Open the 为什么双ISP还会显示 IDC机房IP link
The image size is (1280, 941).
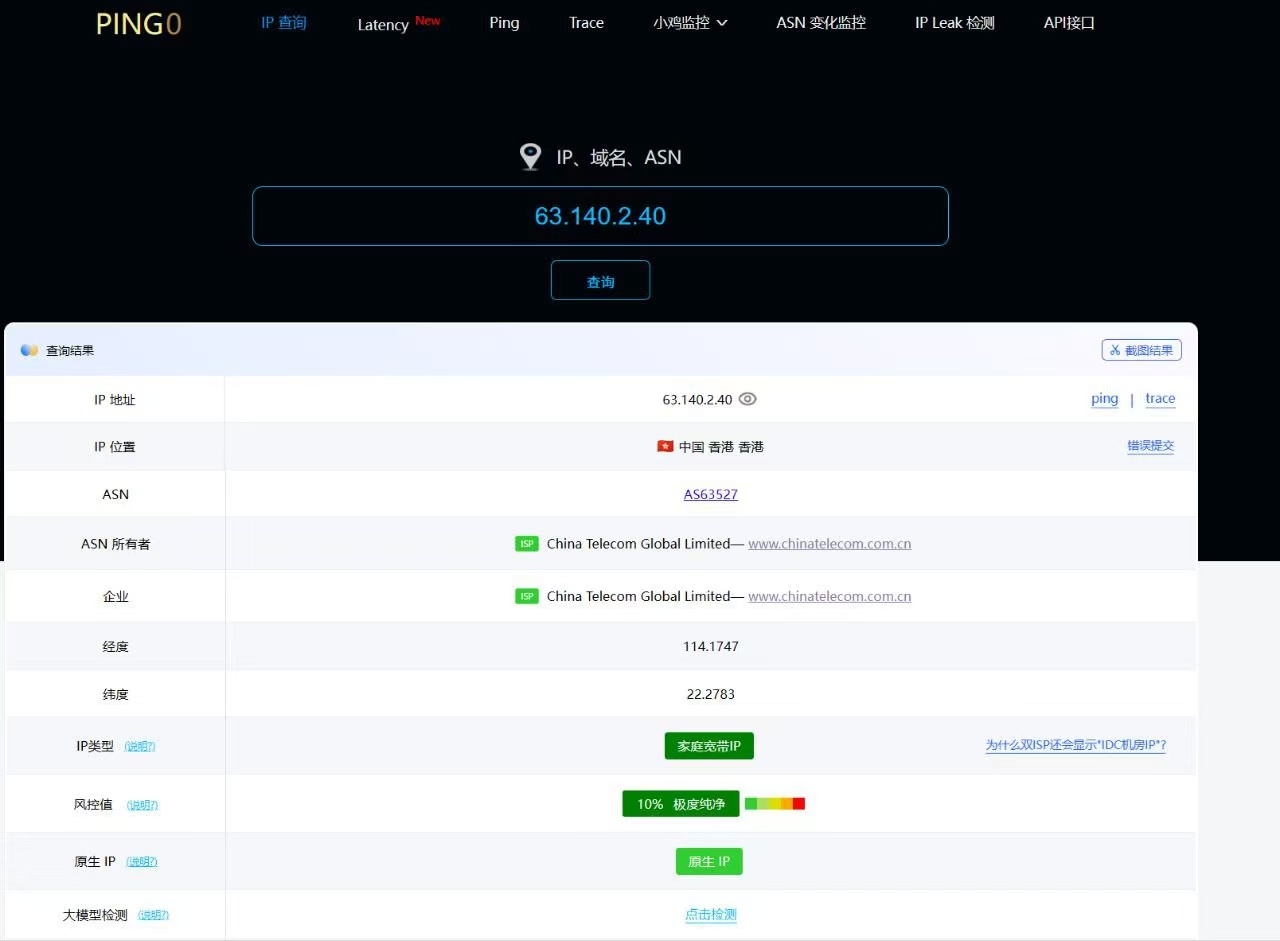pyautogui.click(x=1076, y=745)
